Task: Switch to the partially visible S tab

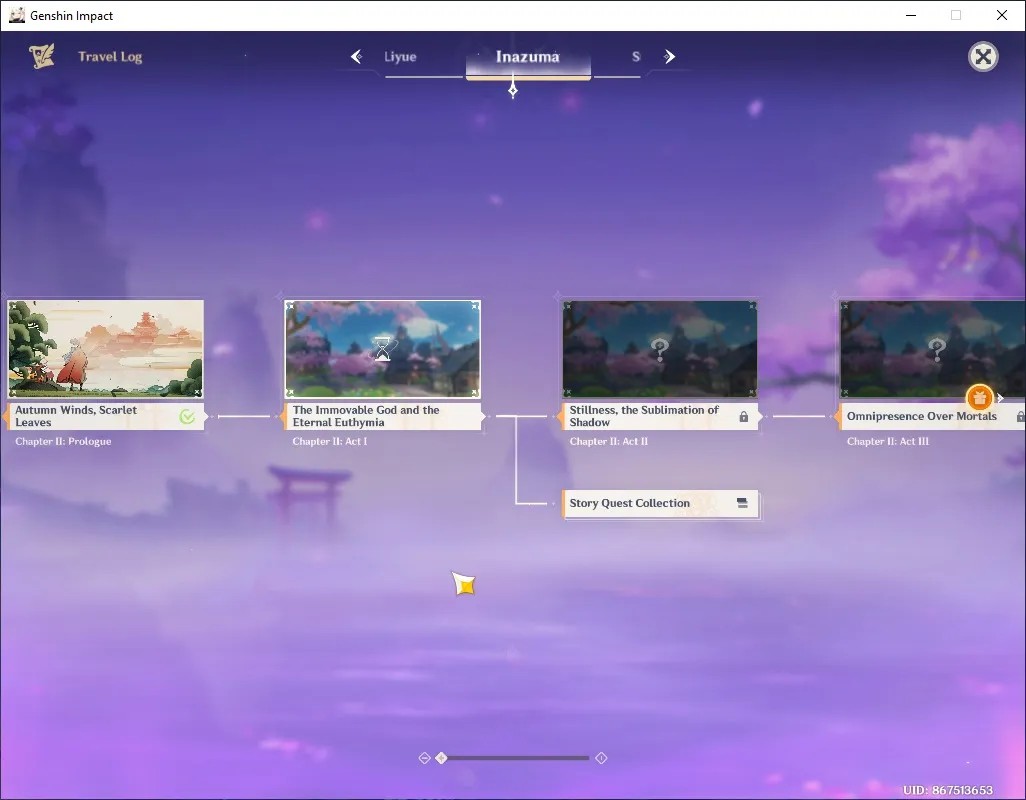Action: (635, 57)
